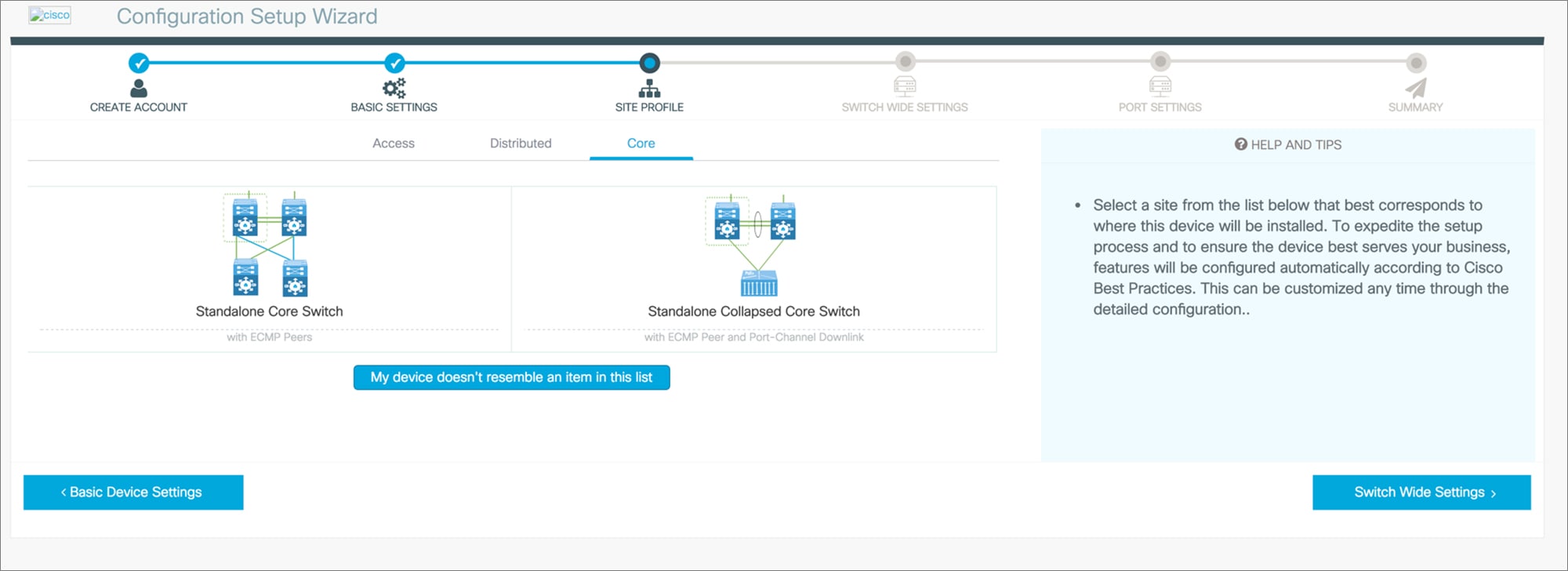This screenshot has width=1568, height=571.
Task: Click the Basic Settings checkmark step circle
Action: (394, 63)
